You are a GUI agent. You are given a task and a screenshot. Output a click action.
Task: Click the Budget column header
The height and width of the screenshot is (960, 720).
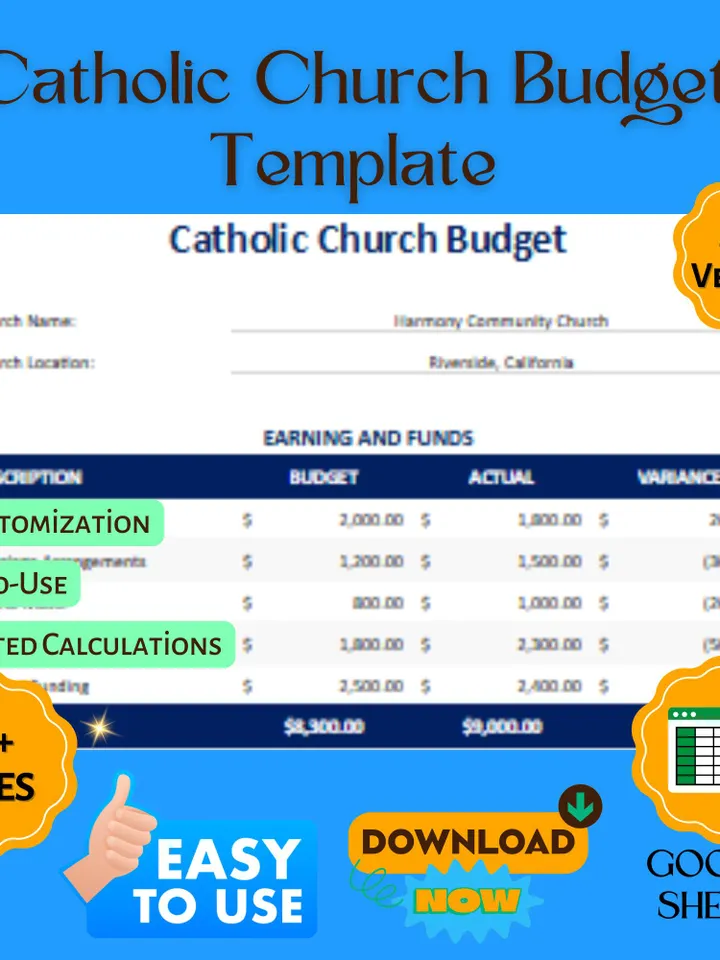point(324,477)
